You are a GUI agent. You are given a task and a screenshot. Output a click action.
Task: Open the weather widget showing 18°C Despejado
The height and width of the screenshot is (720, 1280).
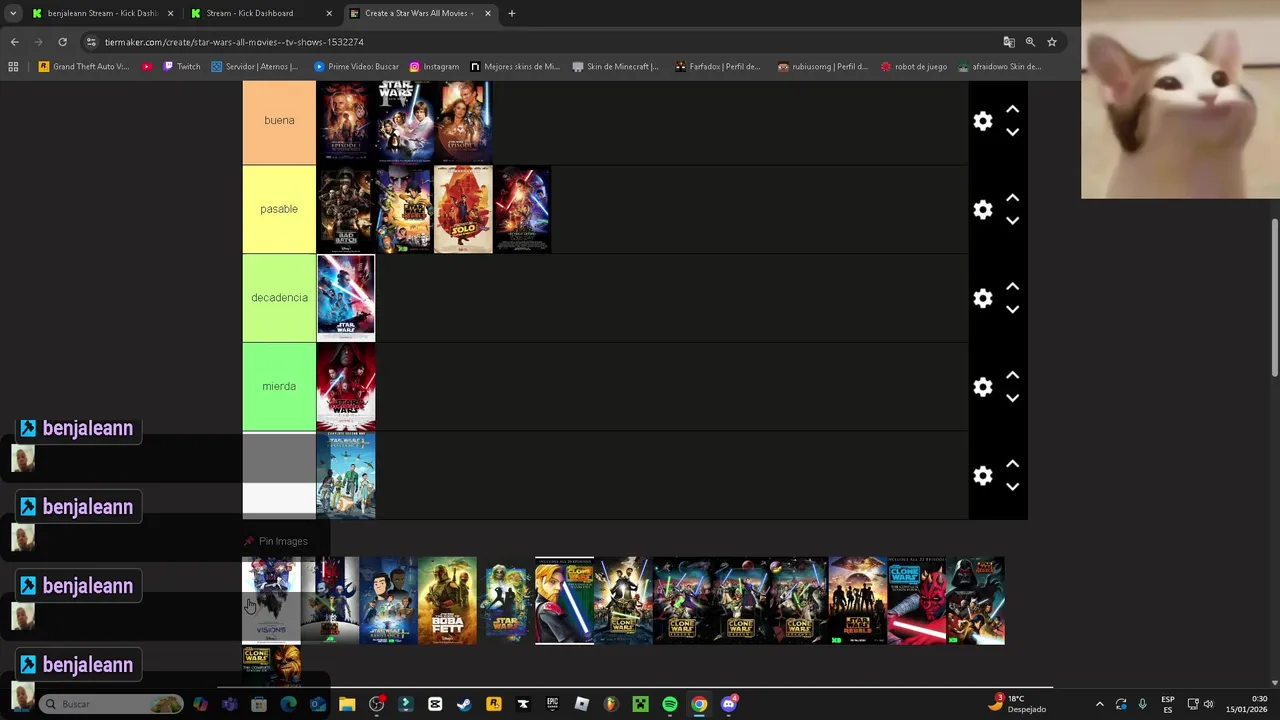[x=1018, y=704]
